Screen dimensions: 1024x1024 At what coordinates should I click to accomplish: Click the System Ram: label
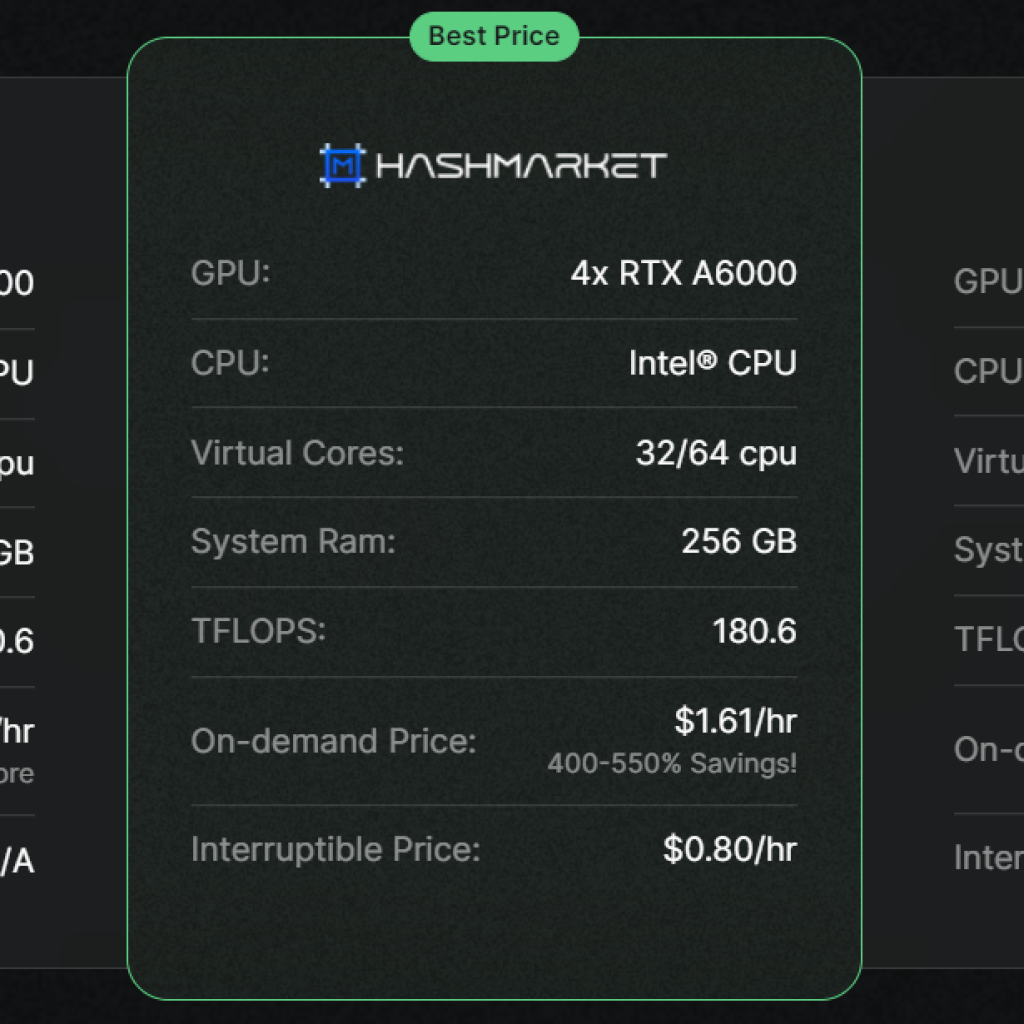pos(293,542)
